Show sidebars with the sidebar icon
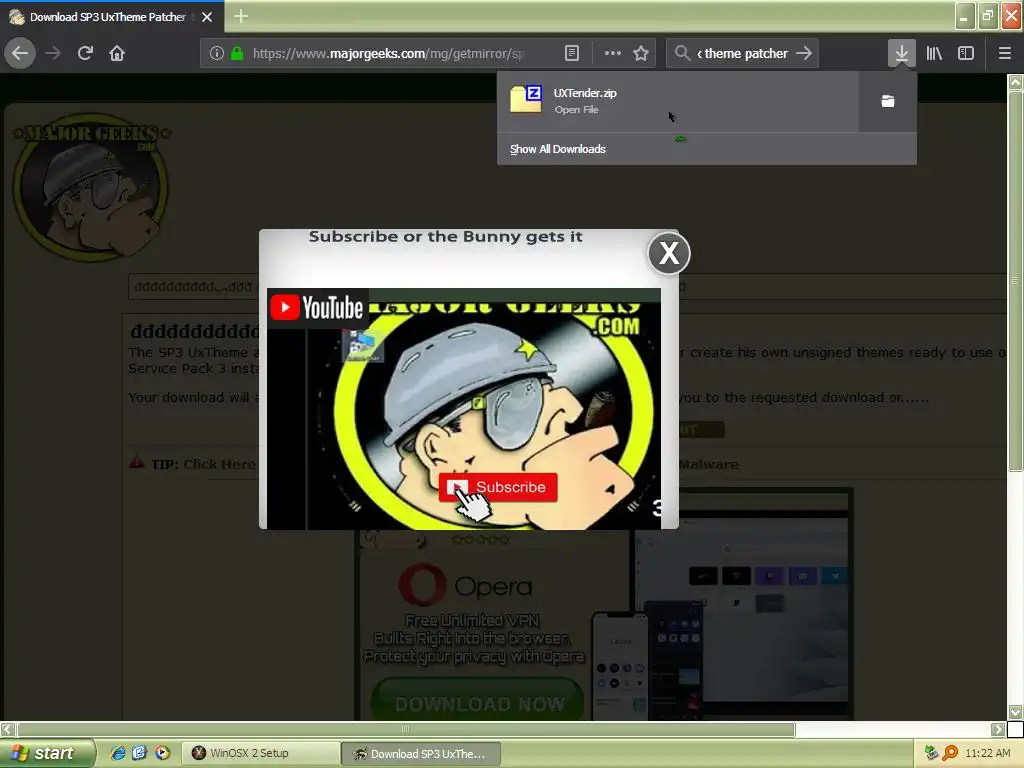1024x768 pixels. (x=966, y=53)
